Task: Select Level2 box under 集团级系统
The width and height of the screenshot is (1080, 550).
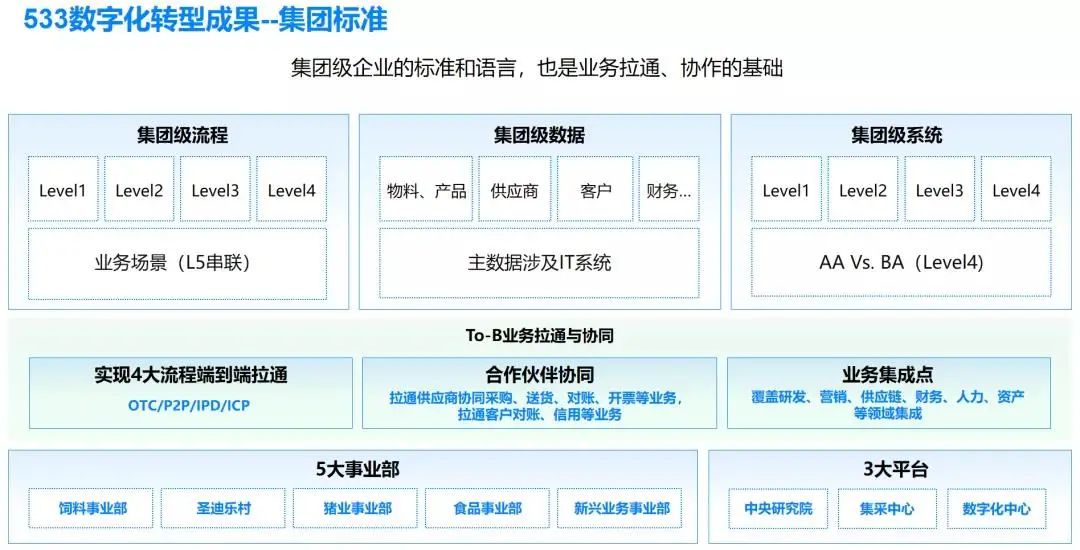Action: 862,189
